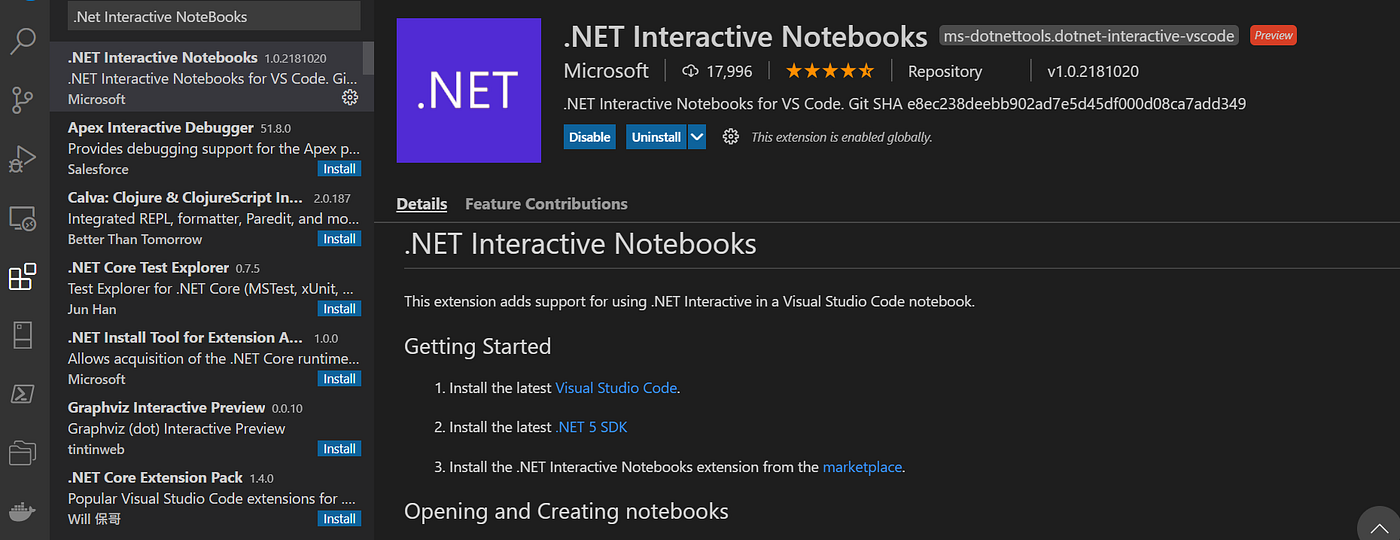Click the five-star rating
The height and width of the screenshot is (540, 1400).
coord(829,71)
